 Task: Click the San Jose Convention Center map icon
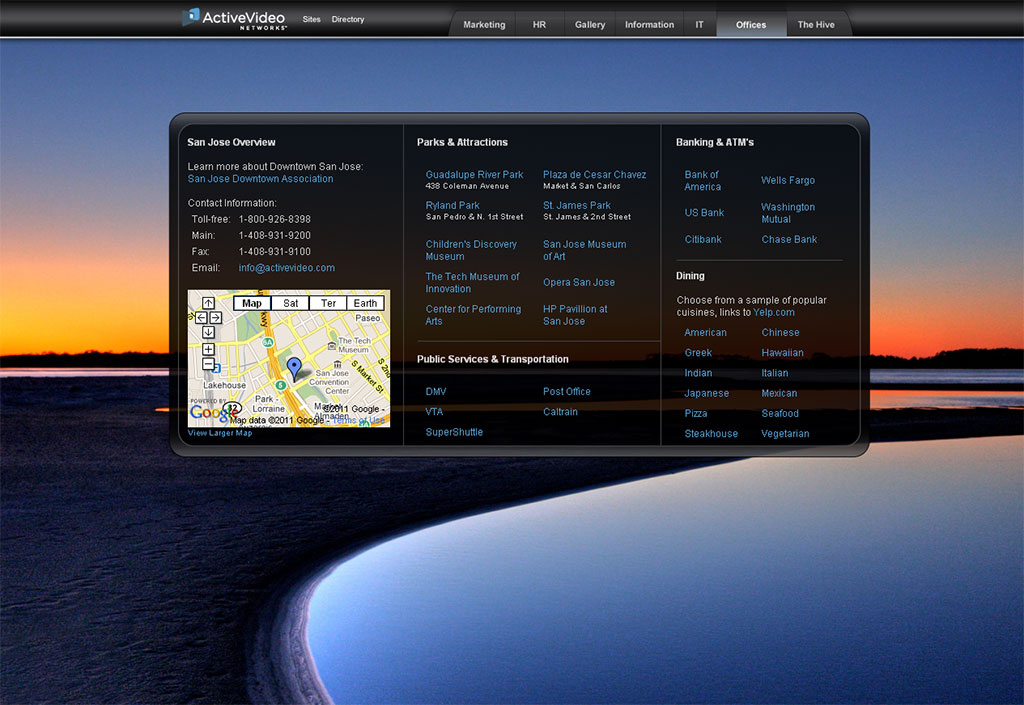coord(338,364)
